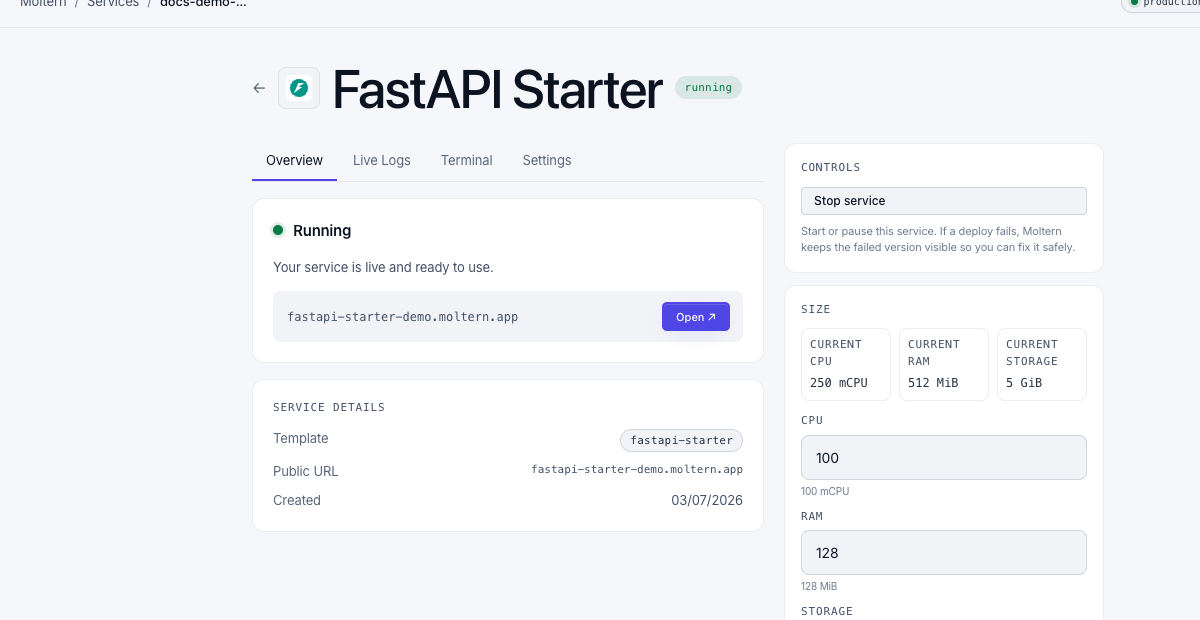Click the back arrow next to FastAPI Starter
Viewport: 1200px width, 620px height.
click(x=259, y=88)
